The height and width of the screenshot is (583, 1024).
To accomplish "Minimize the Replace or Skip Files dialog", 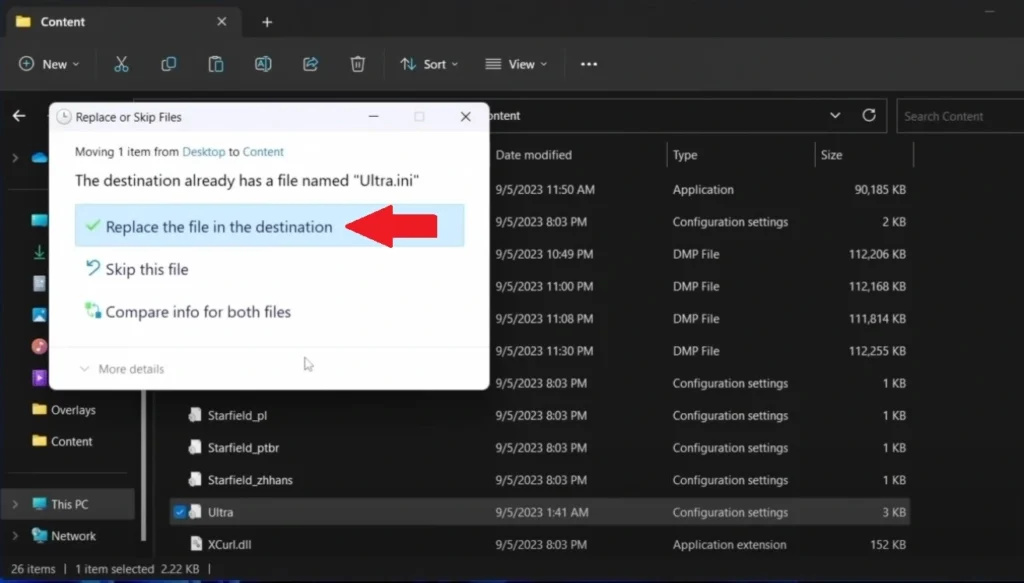I will pos(374,117).
